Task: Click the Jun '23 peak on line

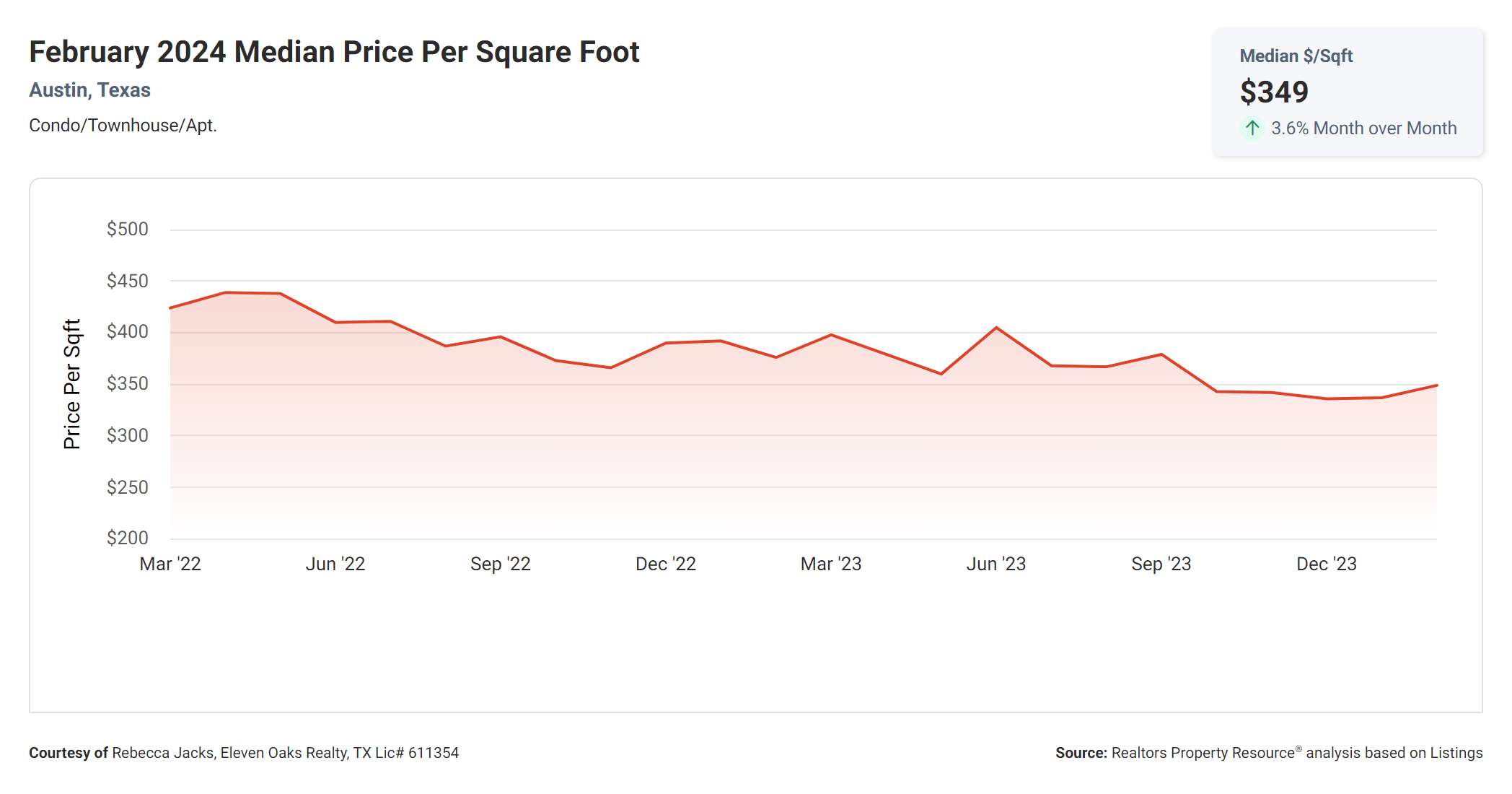Action: coord(996,328)
